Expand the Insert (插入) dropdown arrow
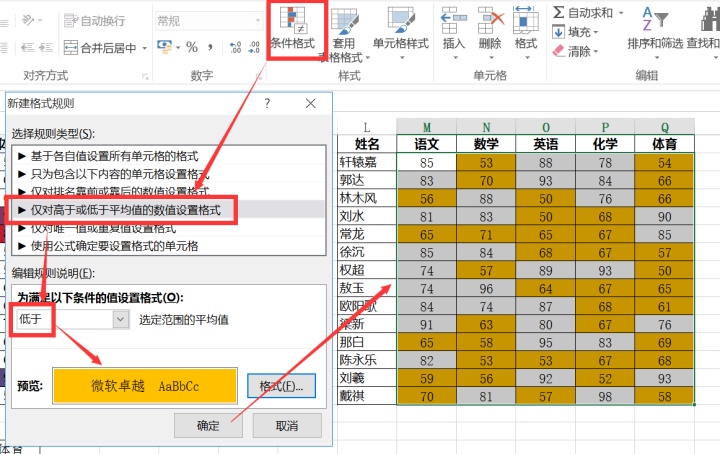Viewport: 720px width, 454px height. [456, 57]
